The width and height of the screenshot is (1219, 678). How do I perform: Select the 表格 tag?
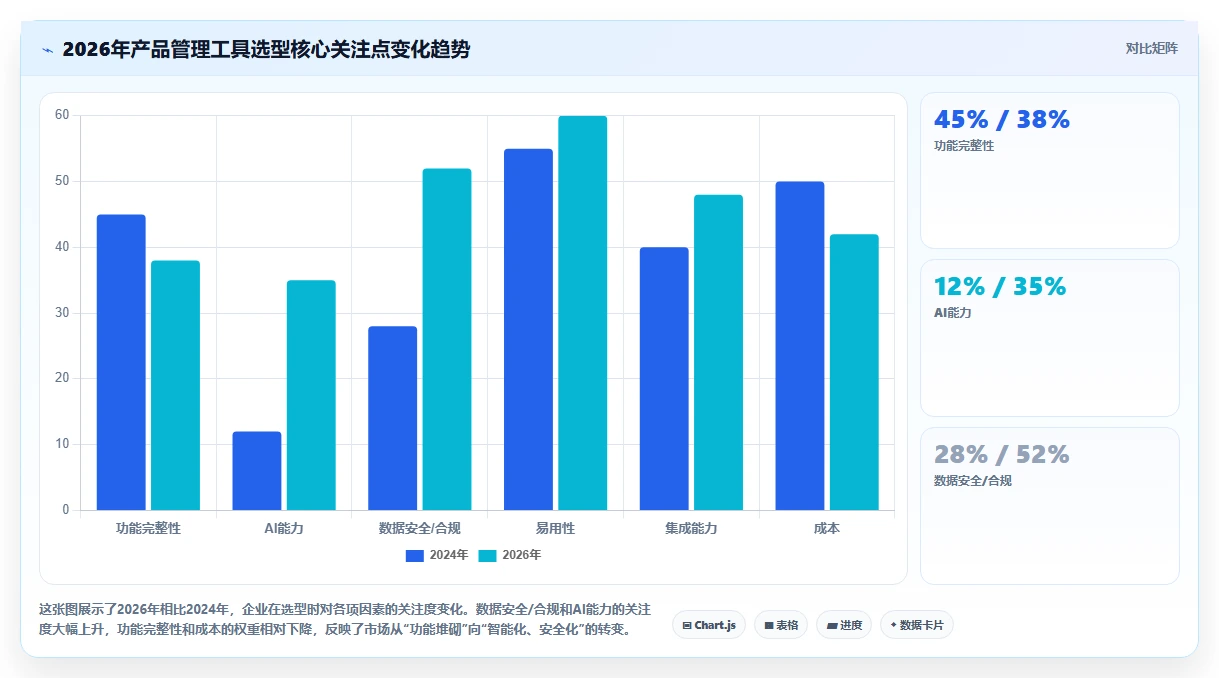click(781, 625)
